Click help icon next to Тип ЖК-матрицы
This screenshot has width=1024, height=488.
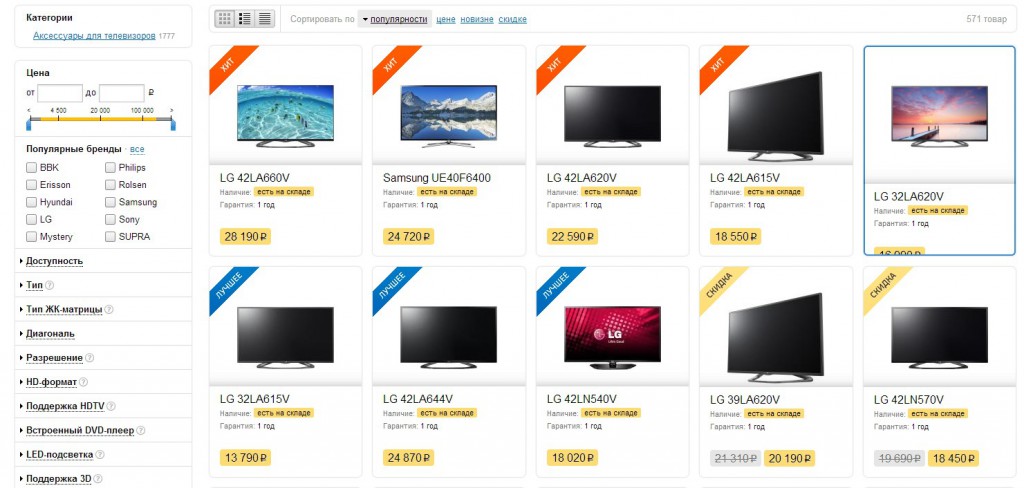tap(108, 310)
